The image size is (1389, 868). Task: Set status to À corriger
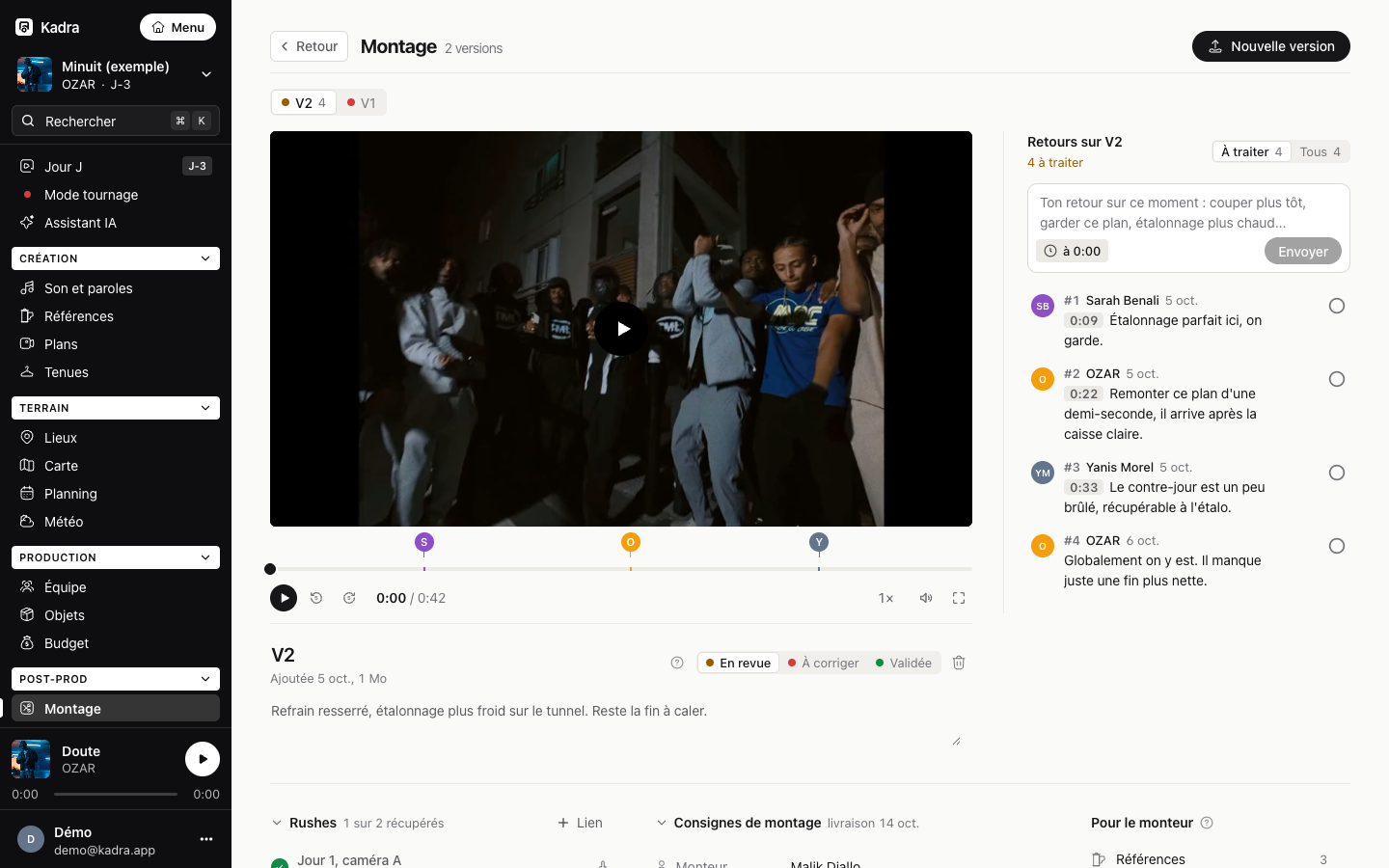(x=823, y=663)
